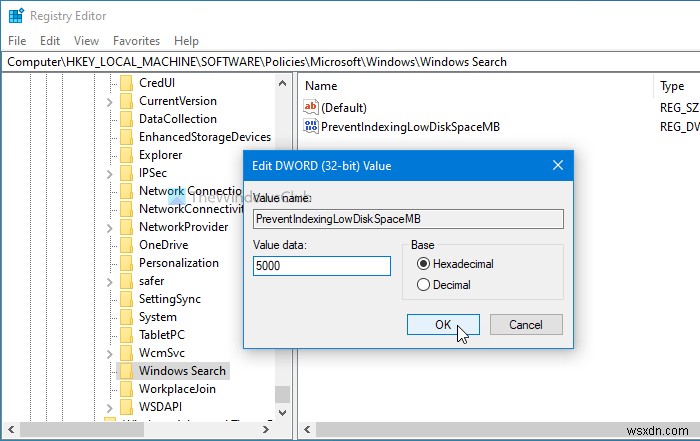Expand the WSDAPI key
700x441 pixels.
point(110,408)
